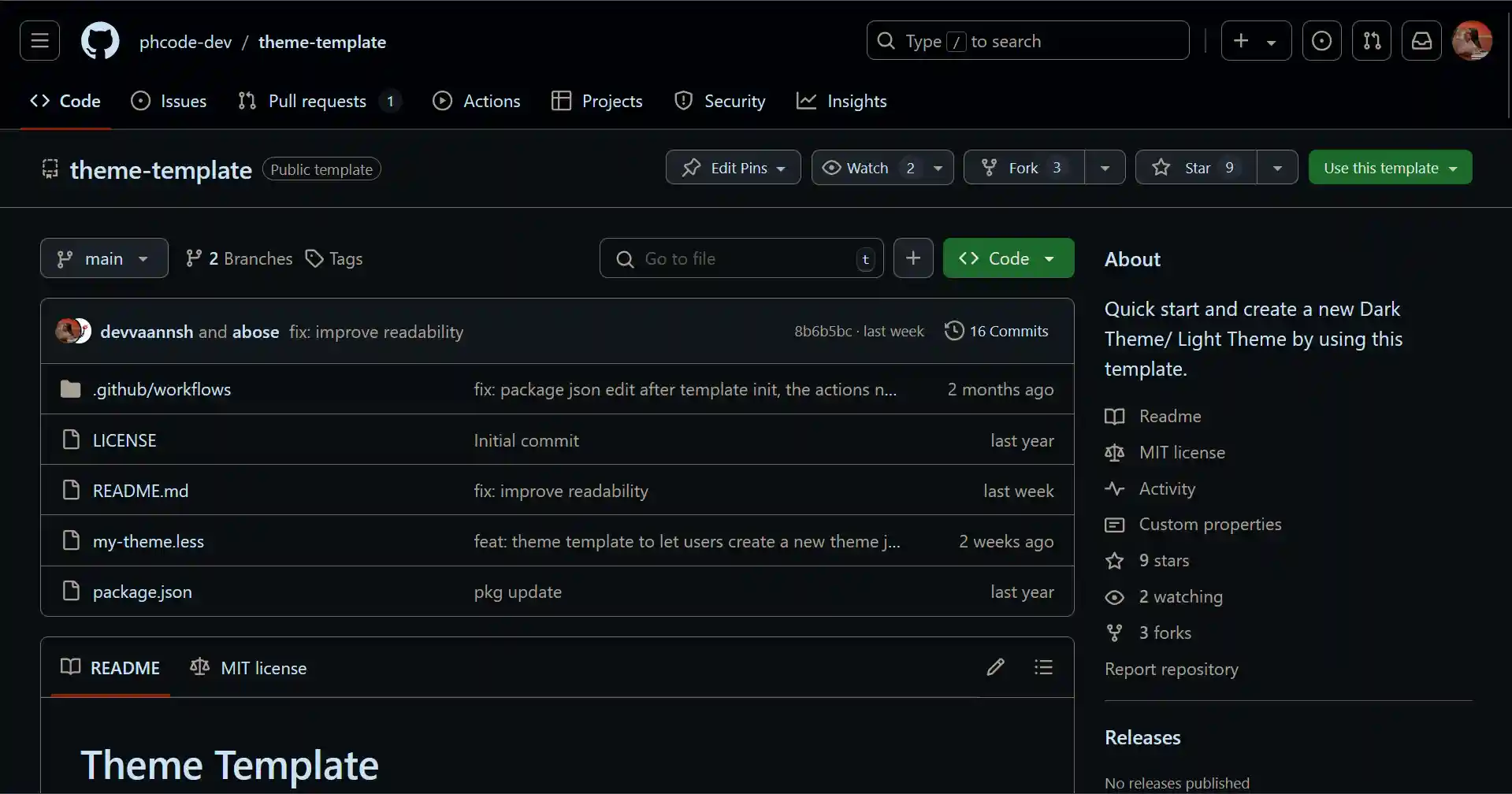The width and height of the screenshot is (1512, 794).
Task: Open the "pkg update" commit message
Action: (518, 592)
